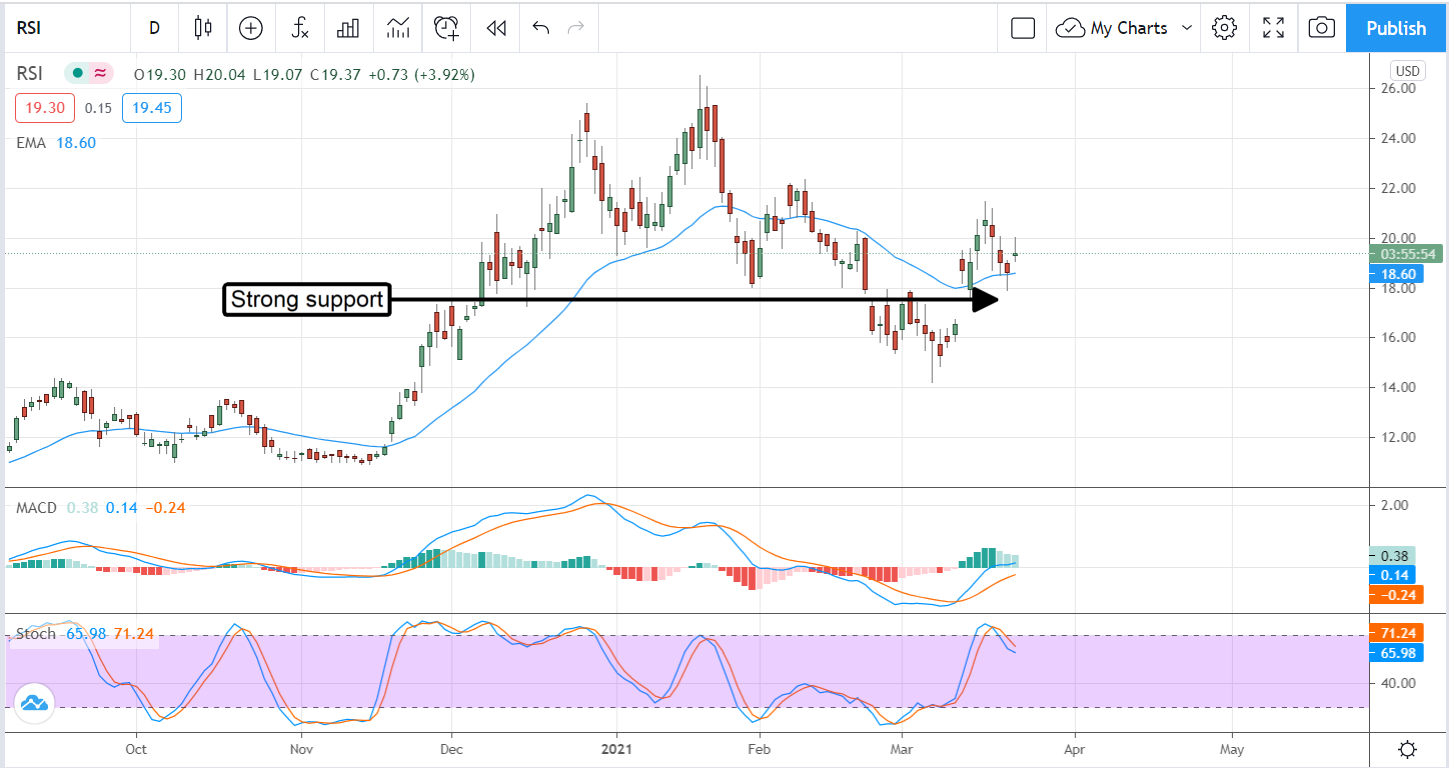1449x768 pixels.
Task: Select the candlestick chart style icon
Action: pyautogui.click(x=203, y=28)
